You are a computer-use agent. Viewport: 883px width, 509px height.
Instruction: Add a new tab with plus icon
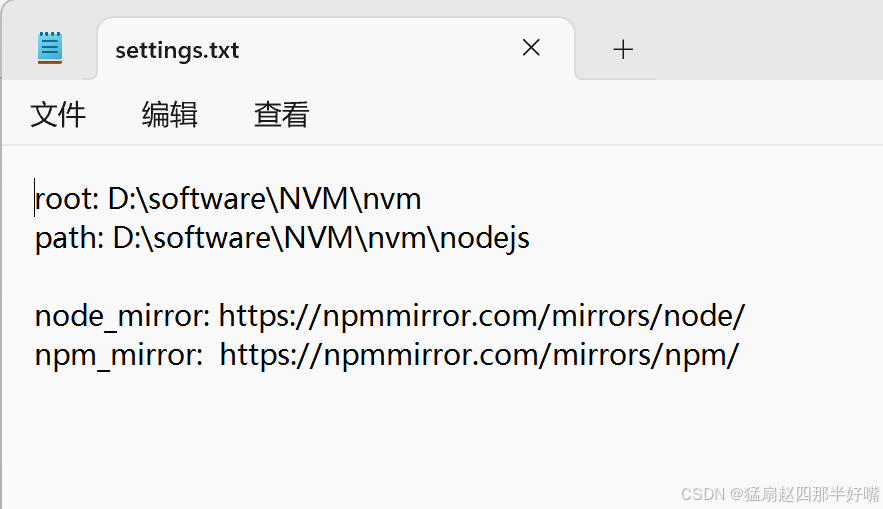point(623,50)
